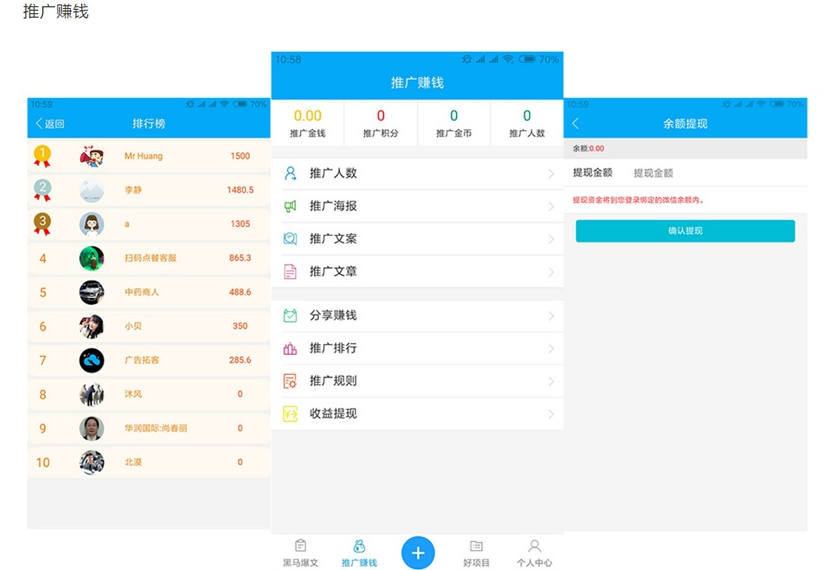Tap the 0.00 推广金钱 stat
The height and width of the screenshot is (570, 833).
[x=308, y=123]
